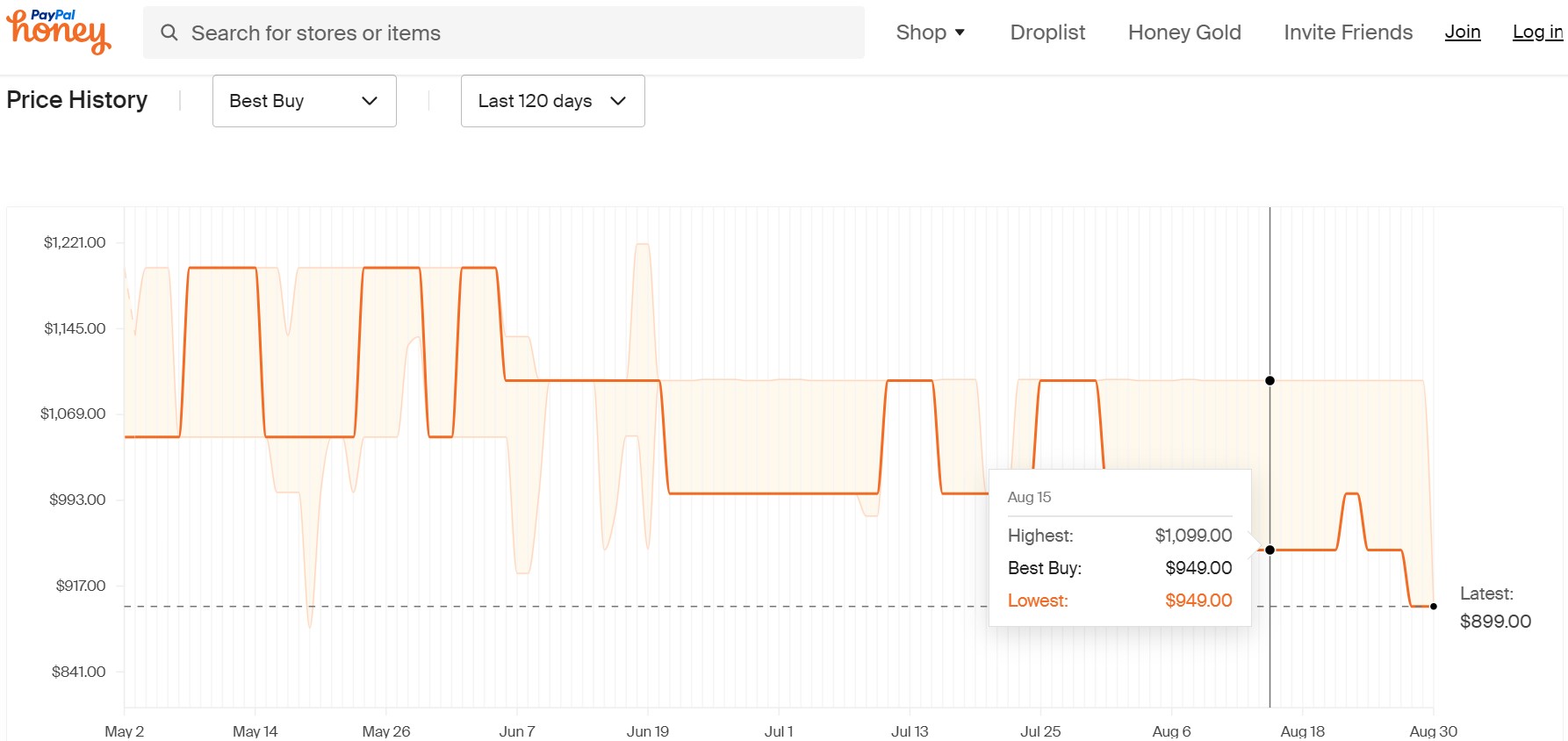Click the search magnifier icon
1568x741 pixels.
pyautogui.click(x=169, y=32)
